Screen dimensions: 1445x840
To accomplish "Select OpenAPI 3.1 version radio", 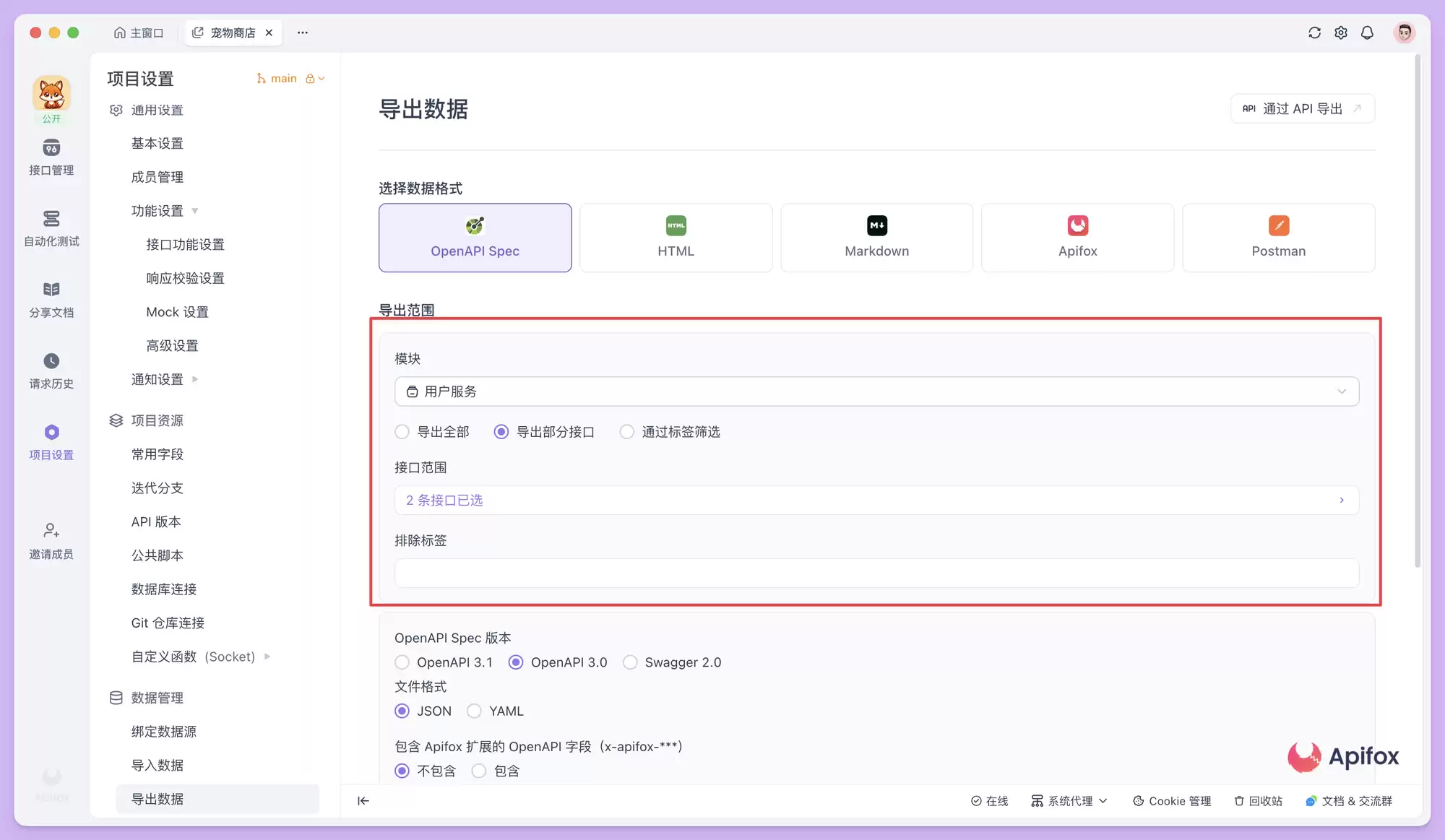I will point(402,662).
